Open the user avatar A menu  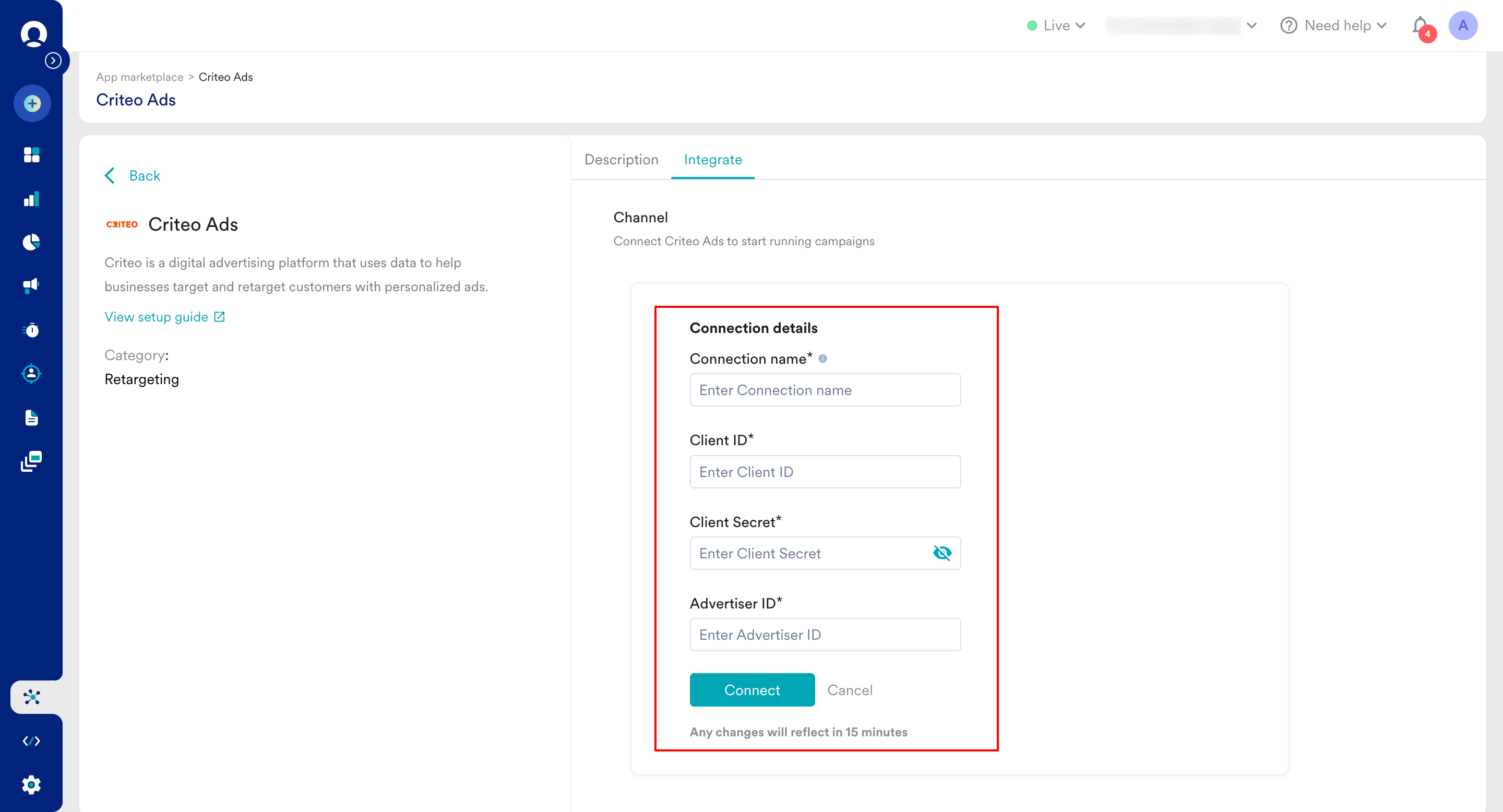point(1463,26)
